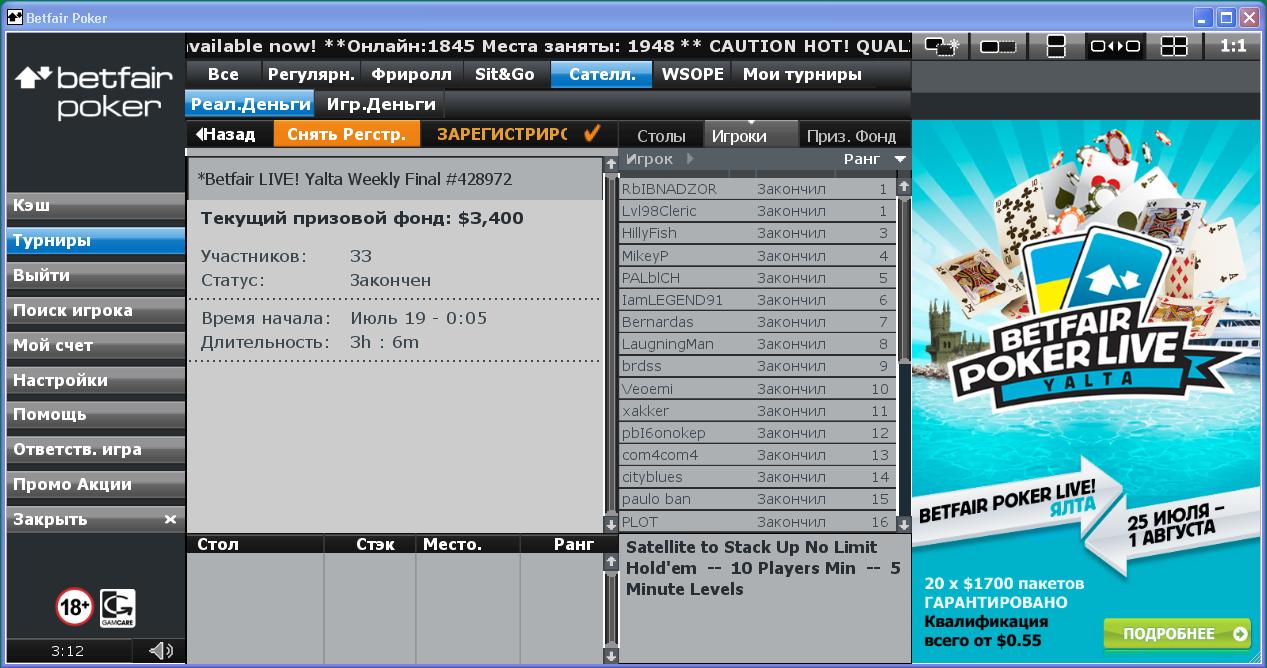This screenshot has height=668, width=1267.
Task: Click tournament info panel scroll-down arrow
Action: [611, 524]
